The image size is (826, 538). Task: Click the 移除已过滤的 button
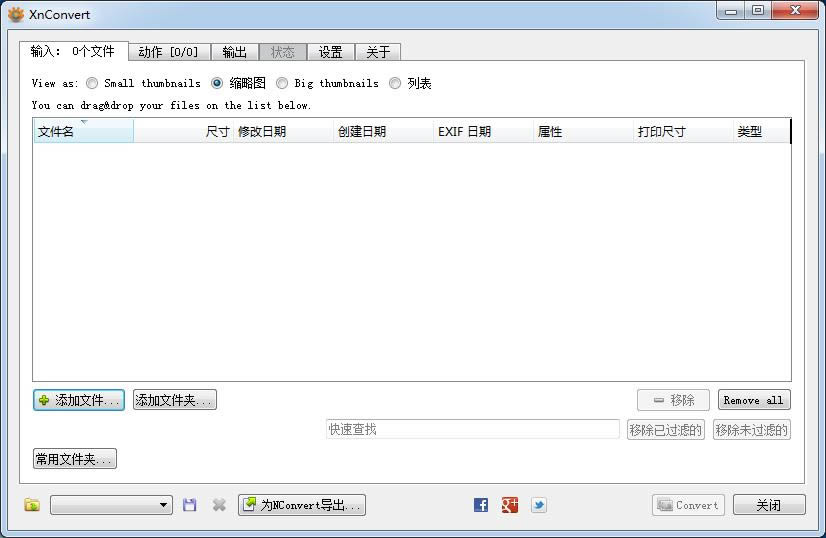pyautogui.click(x=666, y=429)
